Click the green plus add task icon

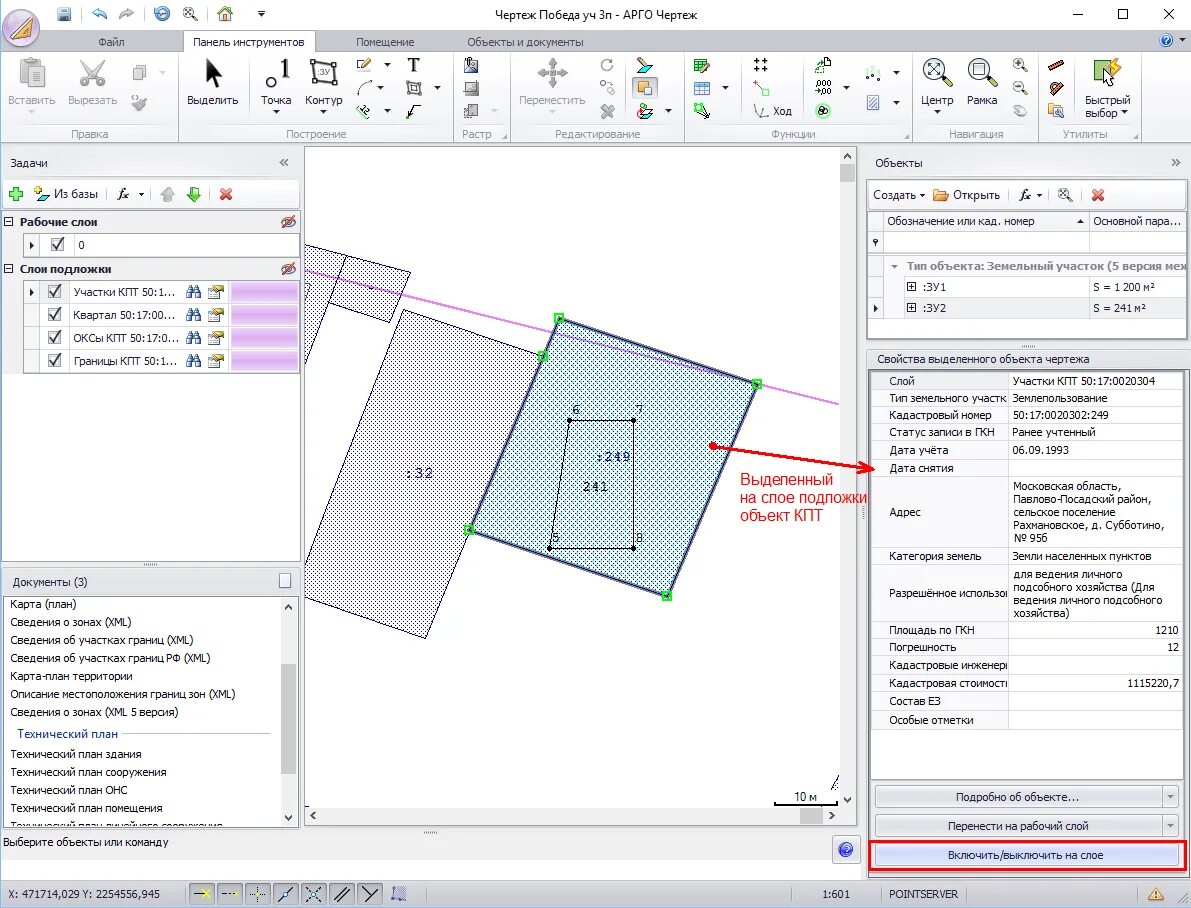pos(15,195)
